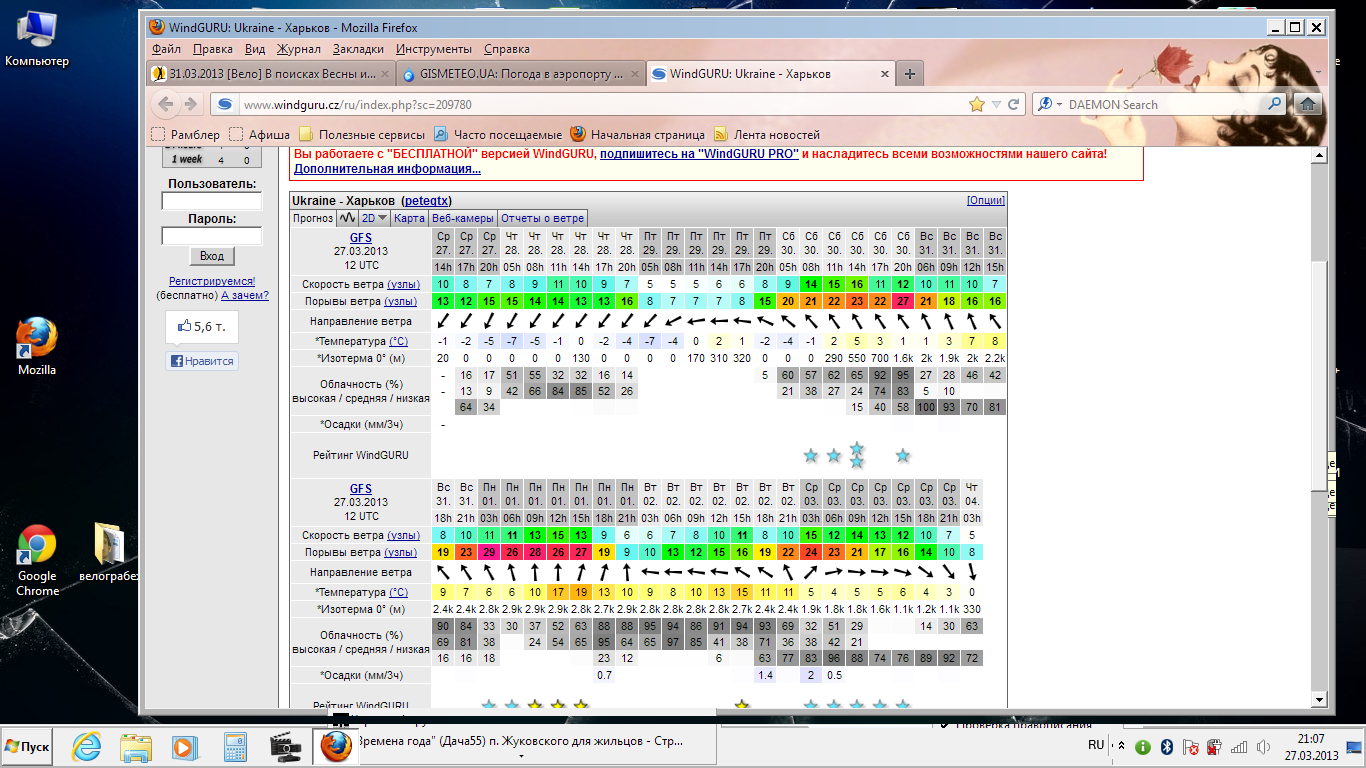Open the Calculator from the taskbar

click(x=235, y=746)
